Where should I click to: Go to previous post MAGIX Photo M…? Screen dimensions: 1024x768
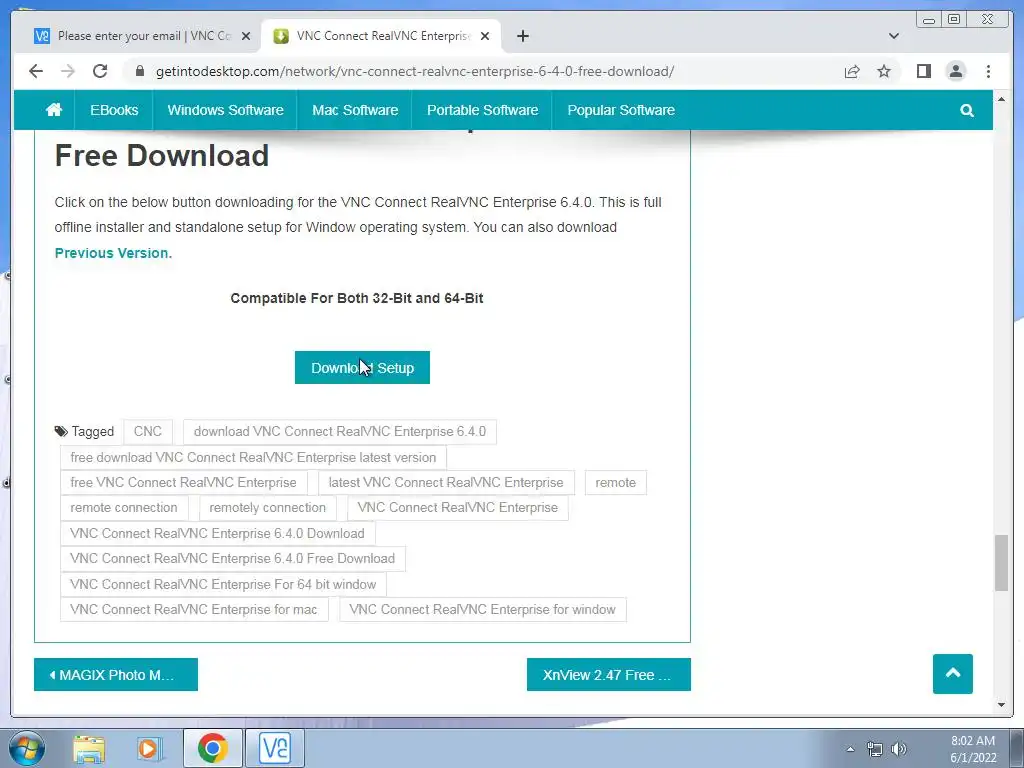pos(116,675)
